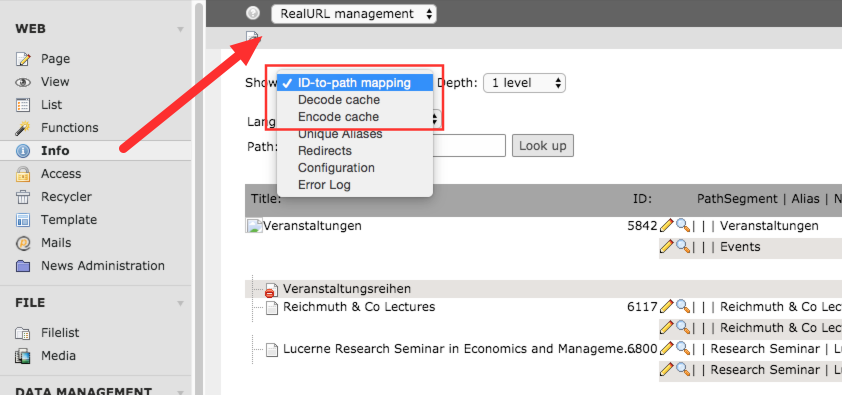Viewport: 842px width, 395px height.
Task: Open the Page module icon
Action: click(x=23, y=58)
